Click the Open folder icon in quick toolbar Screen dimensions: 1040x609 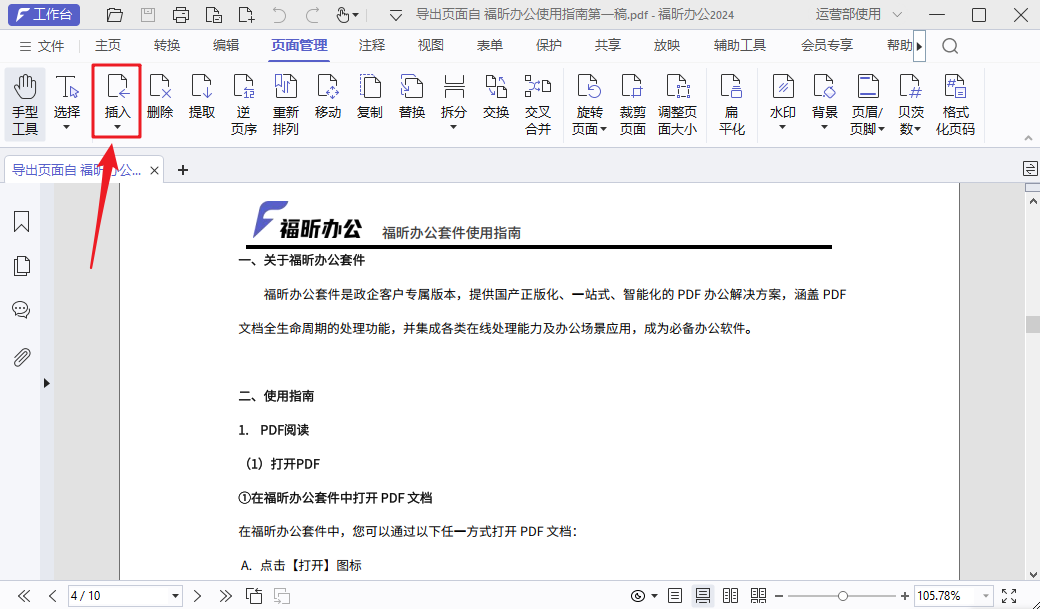pyautogui.click(x=115, y=15)
